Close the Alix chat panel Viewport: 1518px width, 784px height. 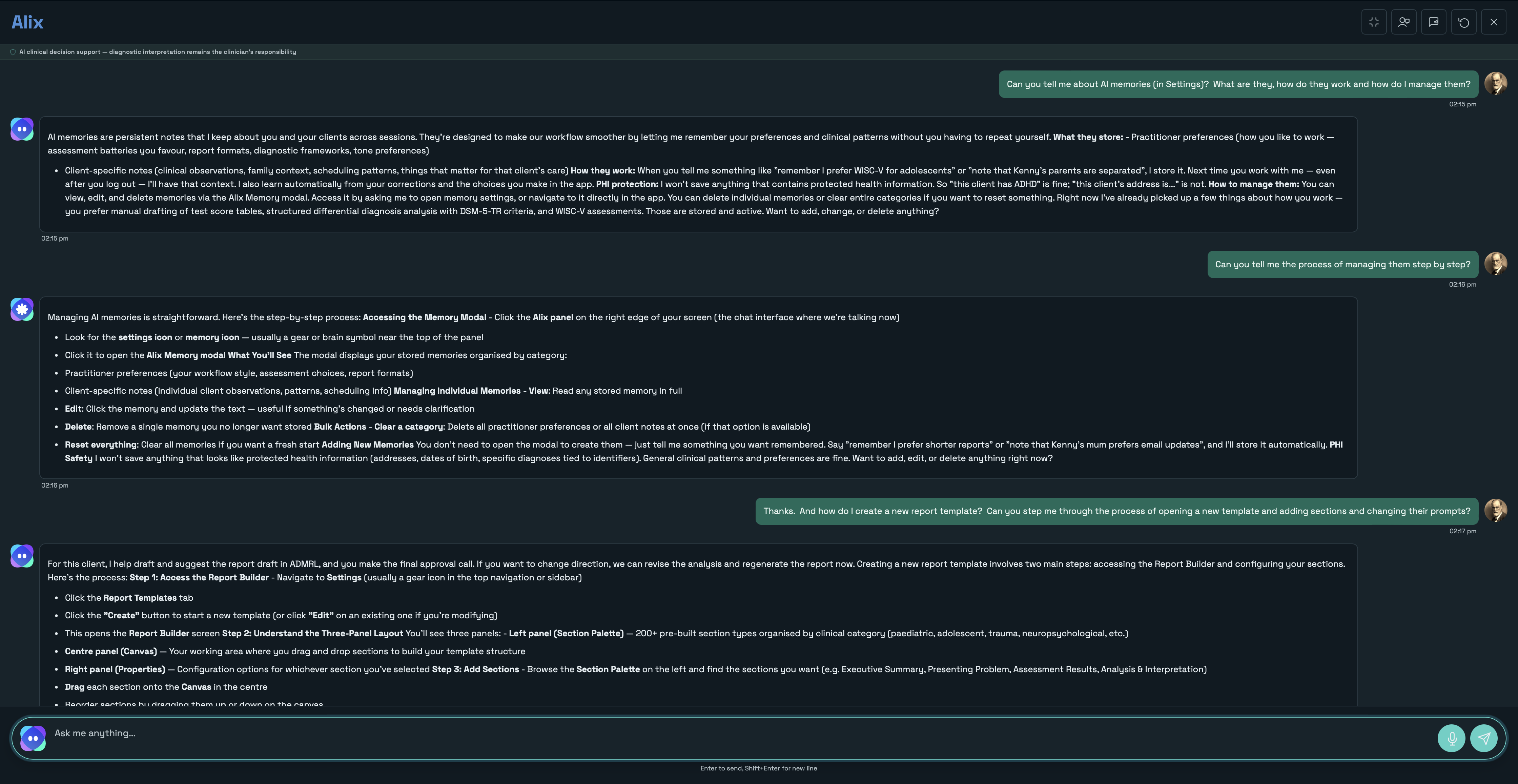point(1494,22)
